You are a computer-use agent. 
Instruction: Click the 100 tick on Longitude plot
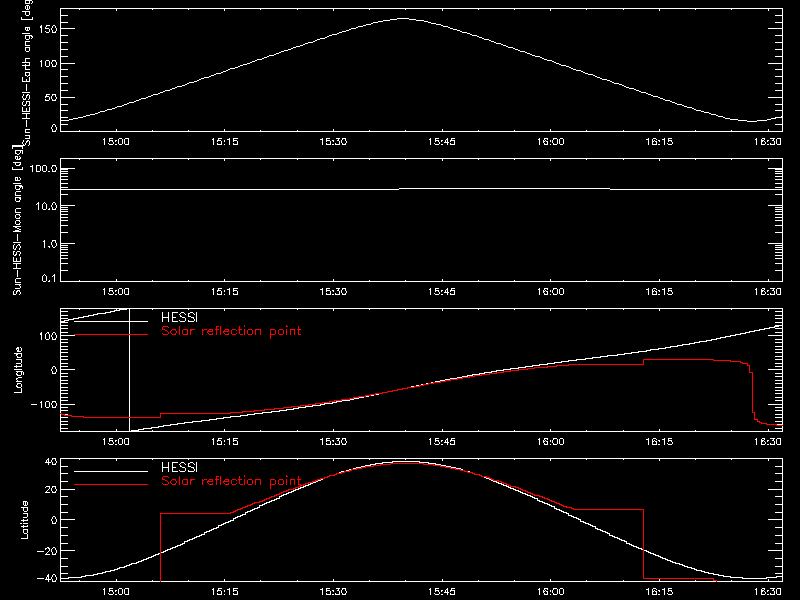tap(48, 336)
